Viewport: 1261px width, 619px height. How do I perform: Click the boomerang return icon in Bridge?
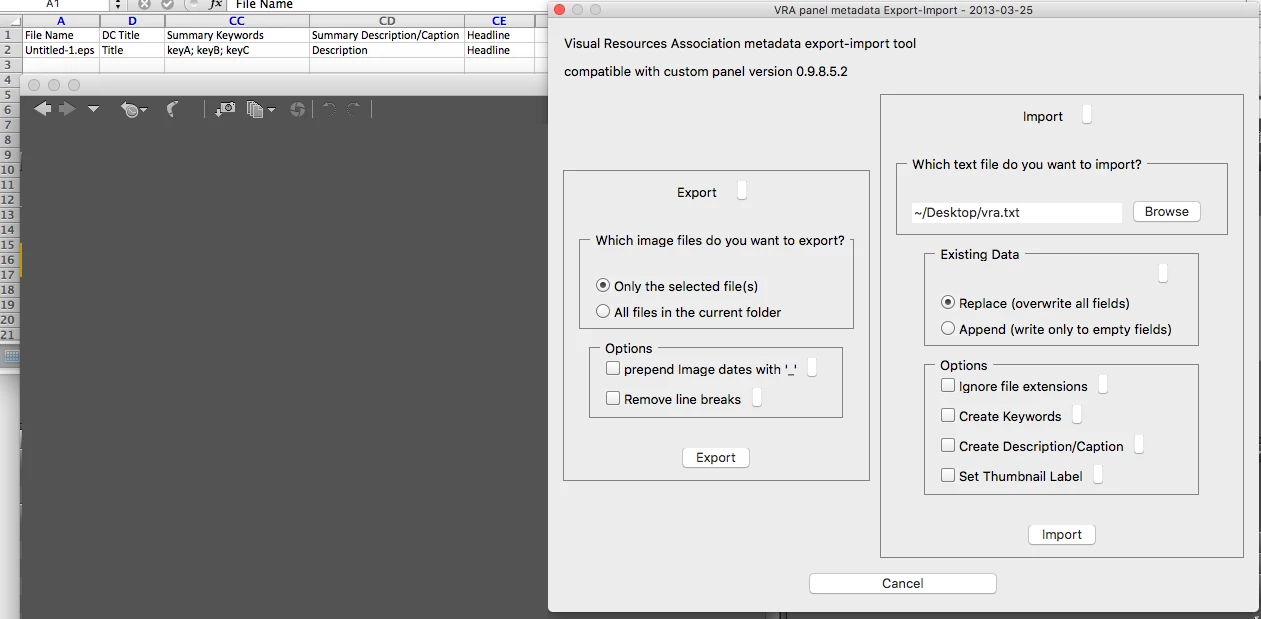click(x=172, y=108)
